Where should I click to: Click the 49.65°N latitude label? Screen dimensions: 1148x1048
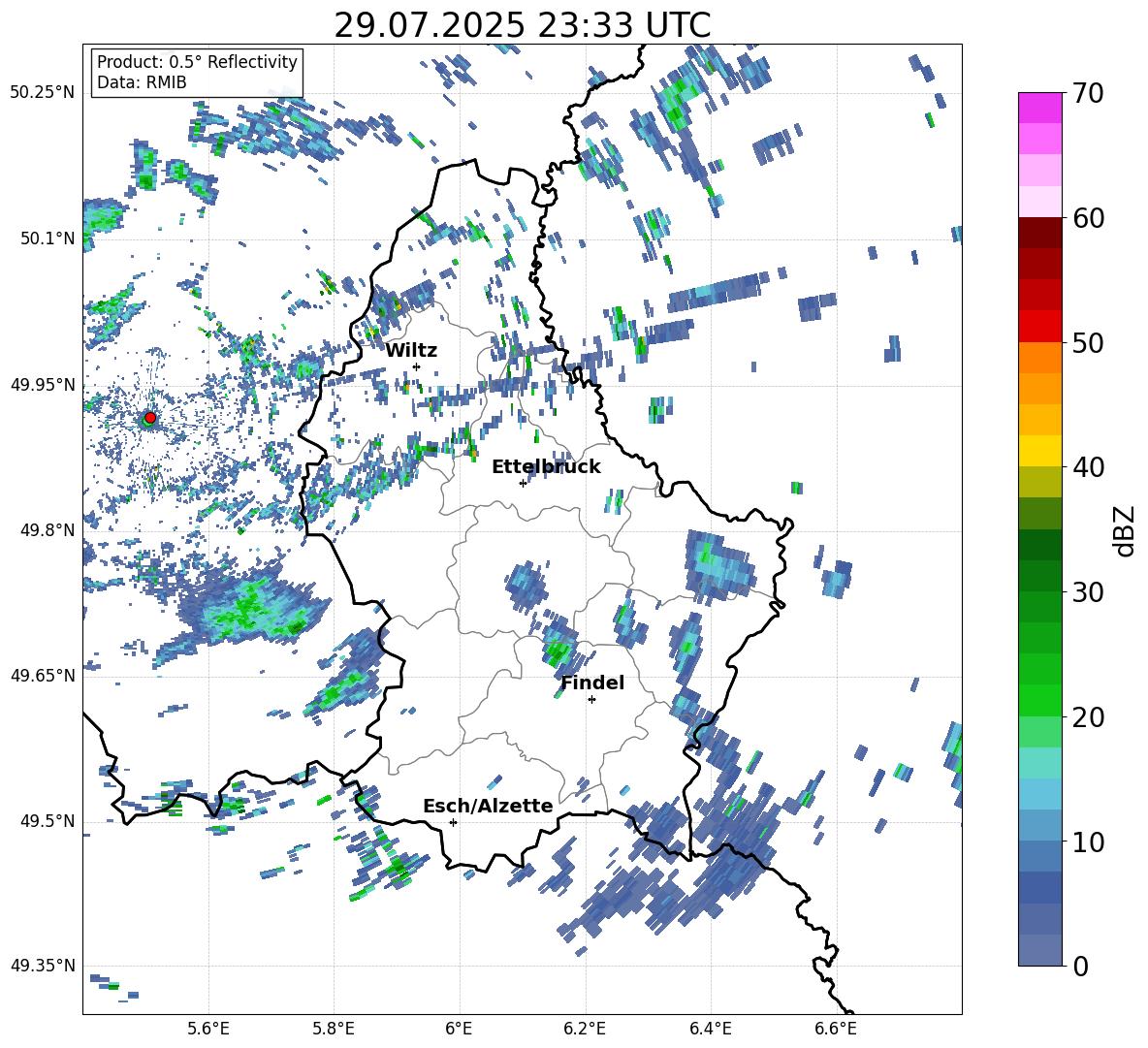pos(43,675)
